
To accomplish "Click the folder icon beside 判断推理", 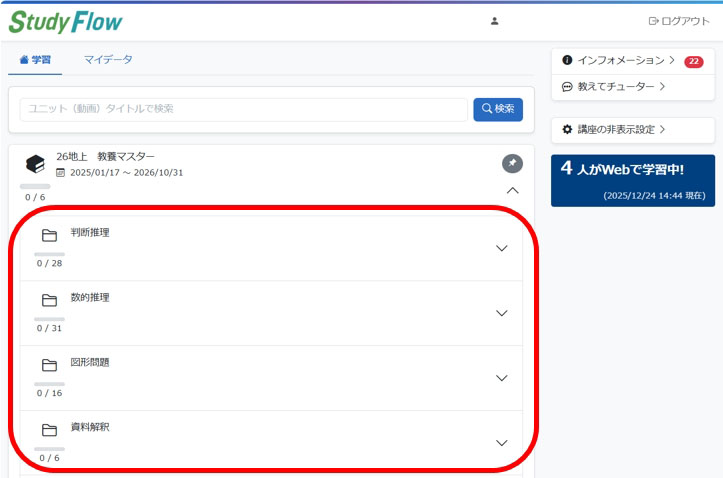I will 49,236.
